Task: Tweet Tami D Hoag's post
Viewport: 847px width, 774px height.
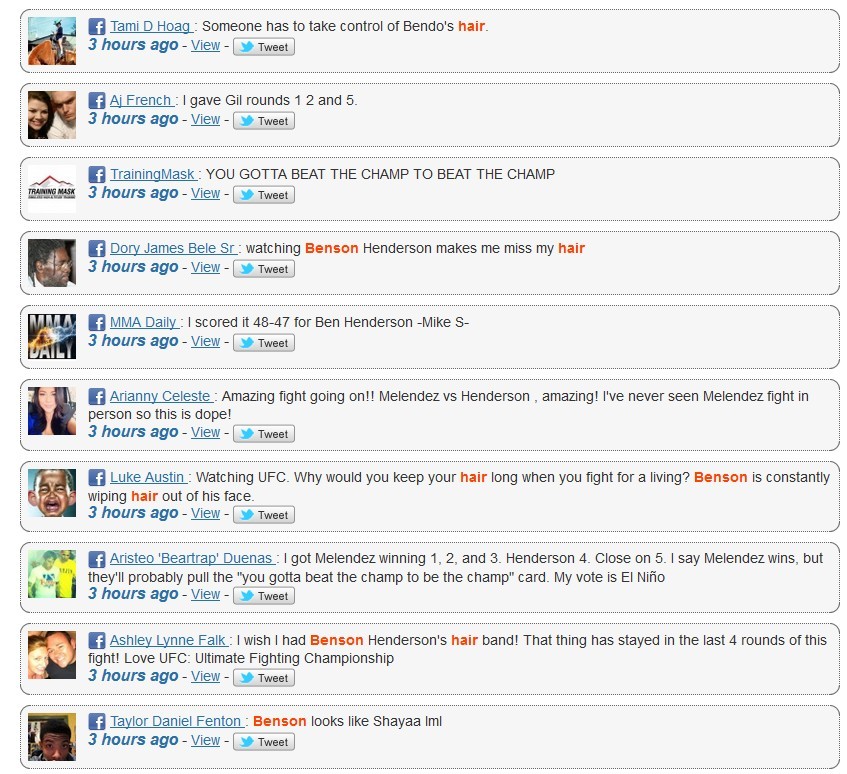Action: pos(264,47)
